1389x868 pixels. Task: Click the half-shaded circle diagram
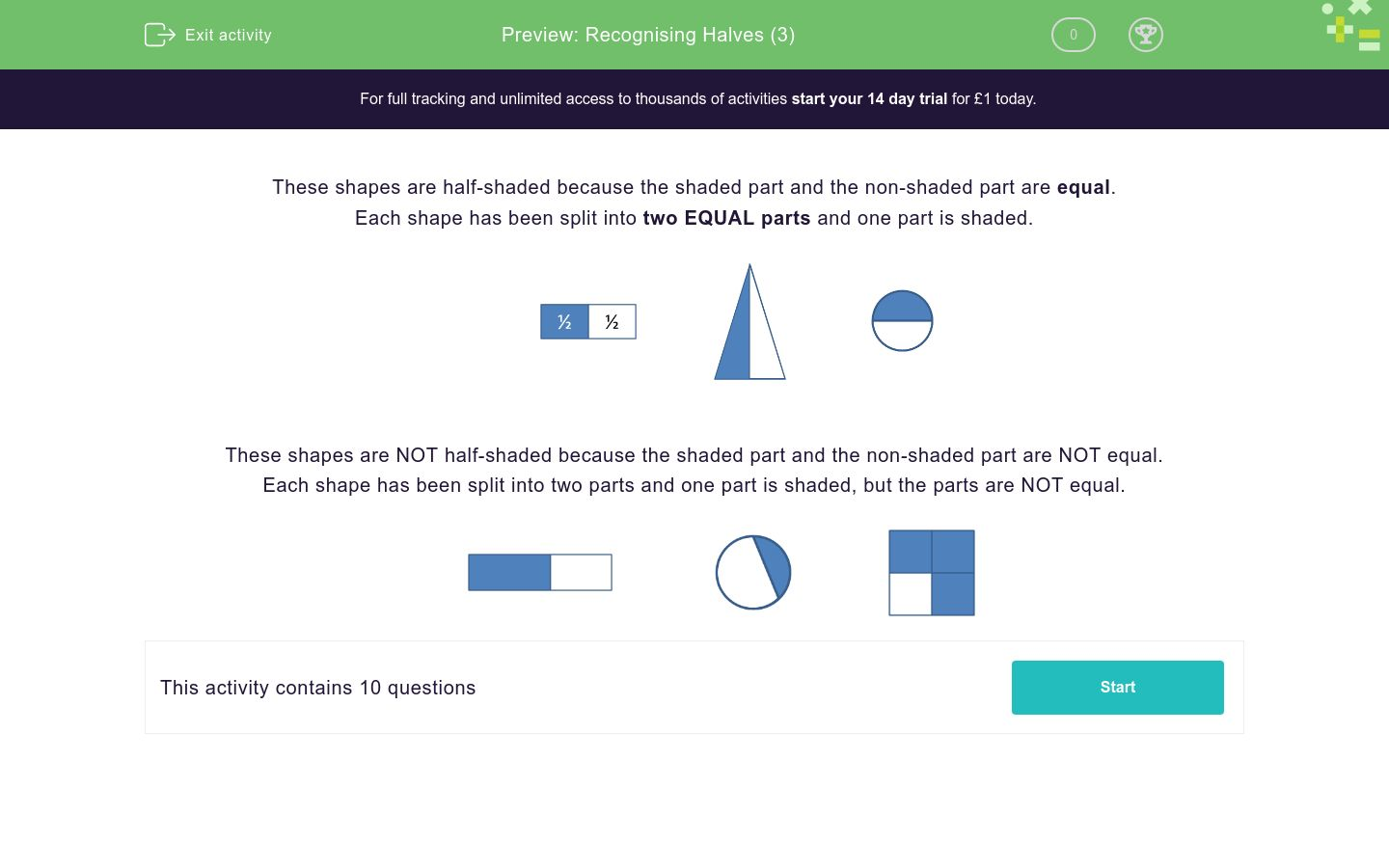[x=902, y=321]
